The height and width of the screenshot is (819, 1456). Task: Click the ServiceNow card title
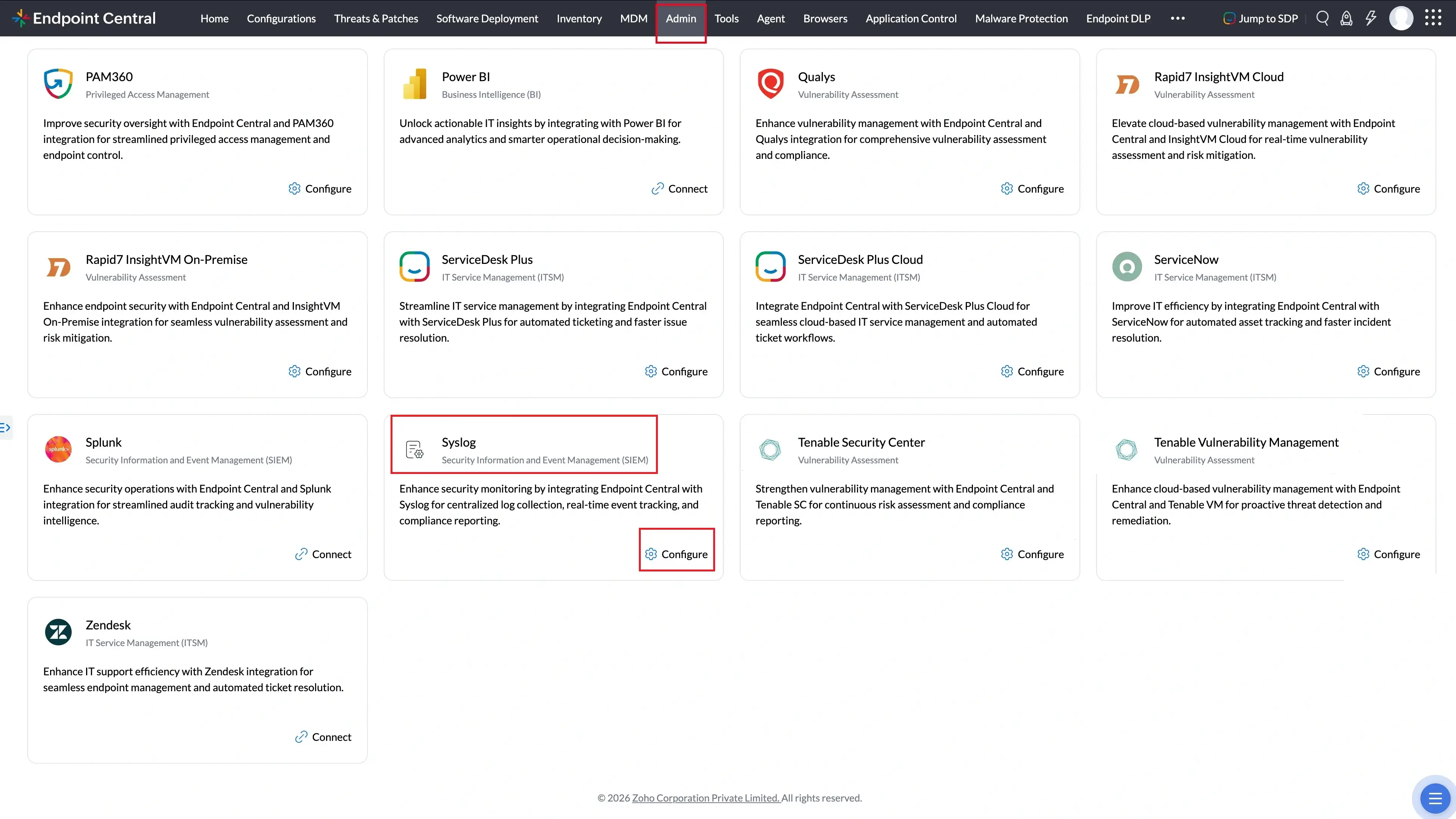coord(1186,259)
